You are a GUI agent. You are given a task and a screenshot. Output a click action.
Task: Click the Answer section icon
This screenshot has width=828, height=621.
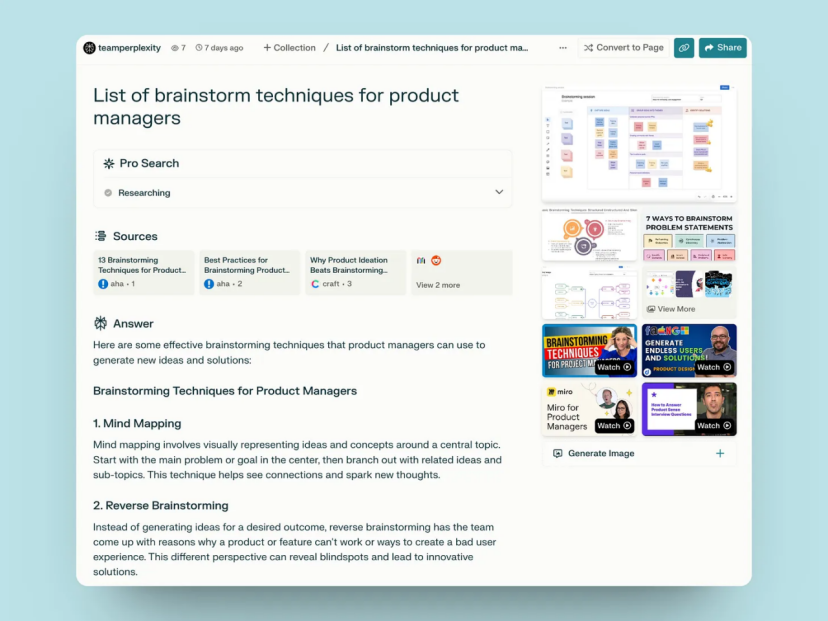(100, 323)
